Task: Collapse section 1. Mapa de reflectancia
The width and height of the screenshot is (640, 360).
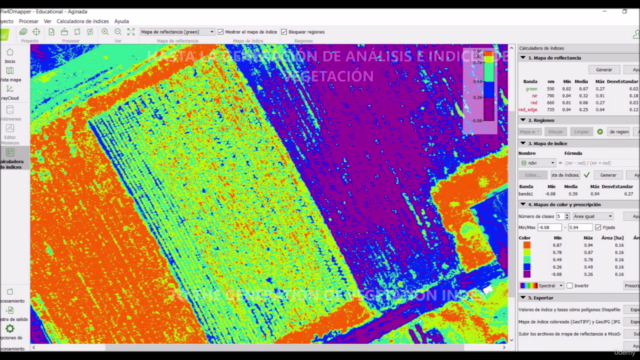Action: point(523,58)
